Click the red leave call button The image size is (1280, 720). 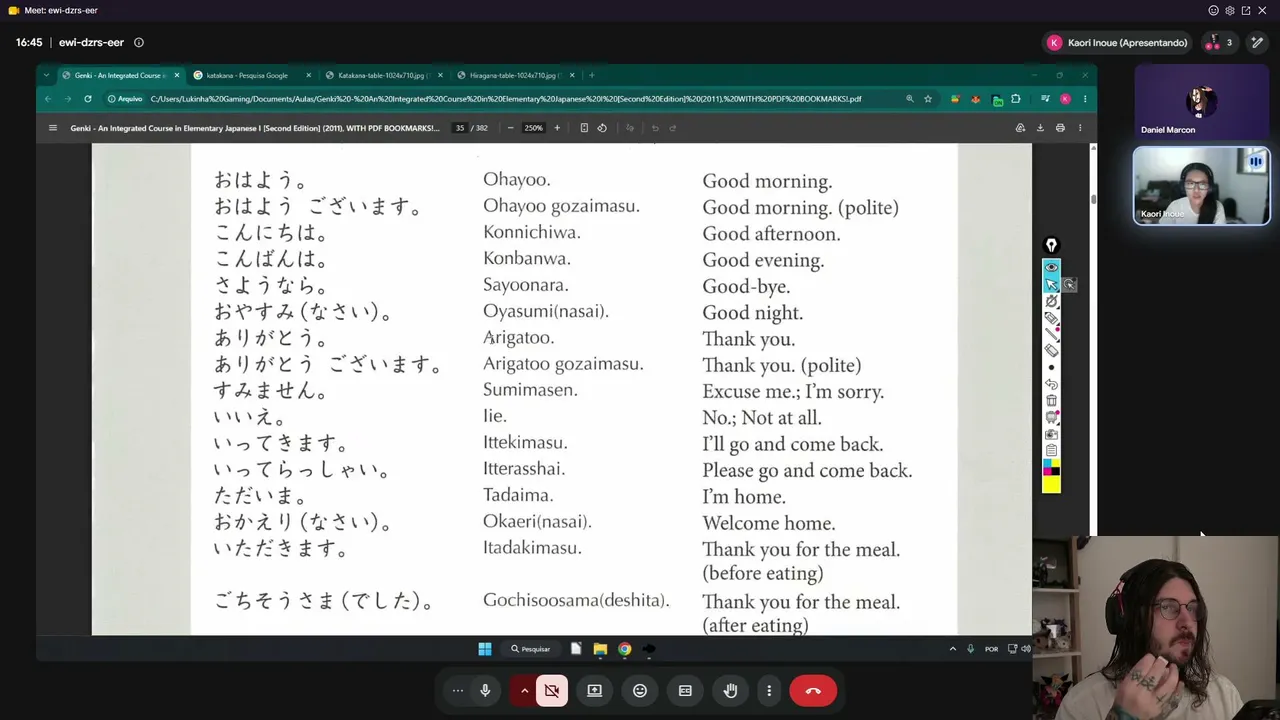813,690
